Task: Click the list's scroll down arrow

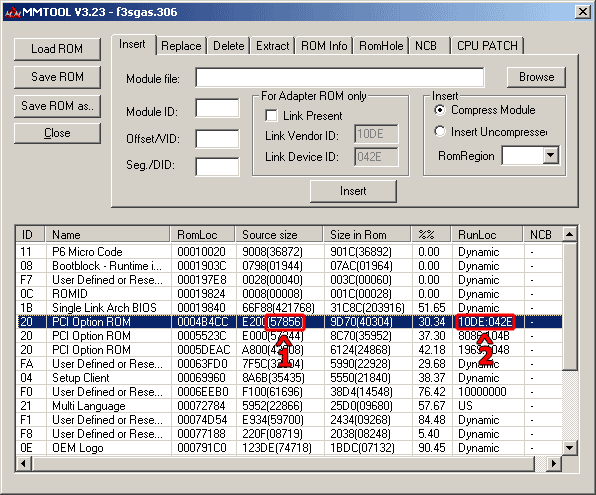Action: 569,447
